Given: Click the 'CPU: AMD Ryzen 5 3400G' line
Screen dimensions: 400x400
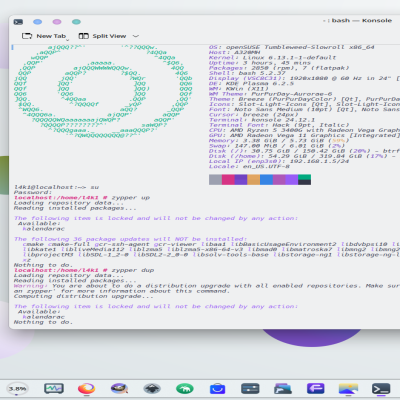Looking at the screenshot, I should 304,130.
